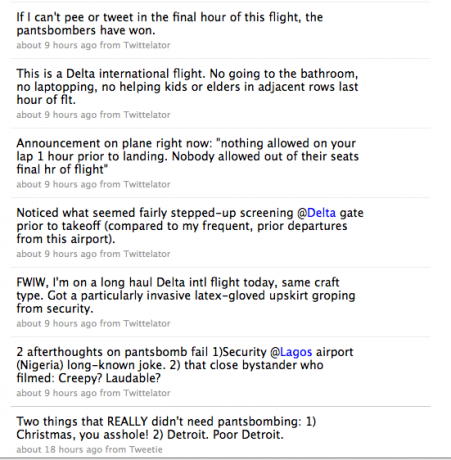Viewport: 451px width, 460px height.
Task: Open timestamp of plane announcement tweet
Action: coord(57,184)
